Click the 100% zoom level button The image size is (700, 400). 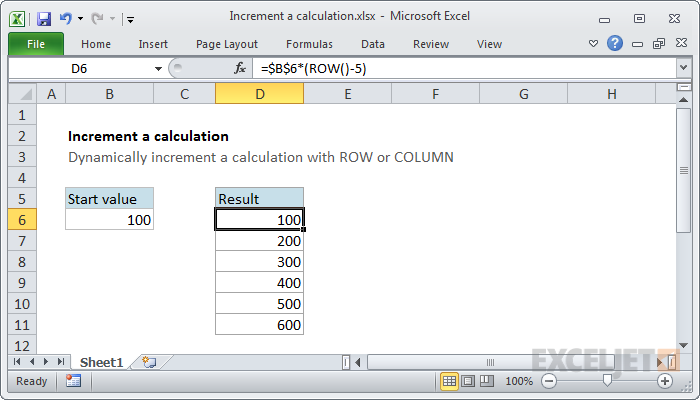pyautogui.click(x=519, y=381)
